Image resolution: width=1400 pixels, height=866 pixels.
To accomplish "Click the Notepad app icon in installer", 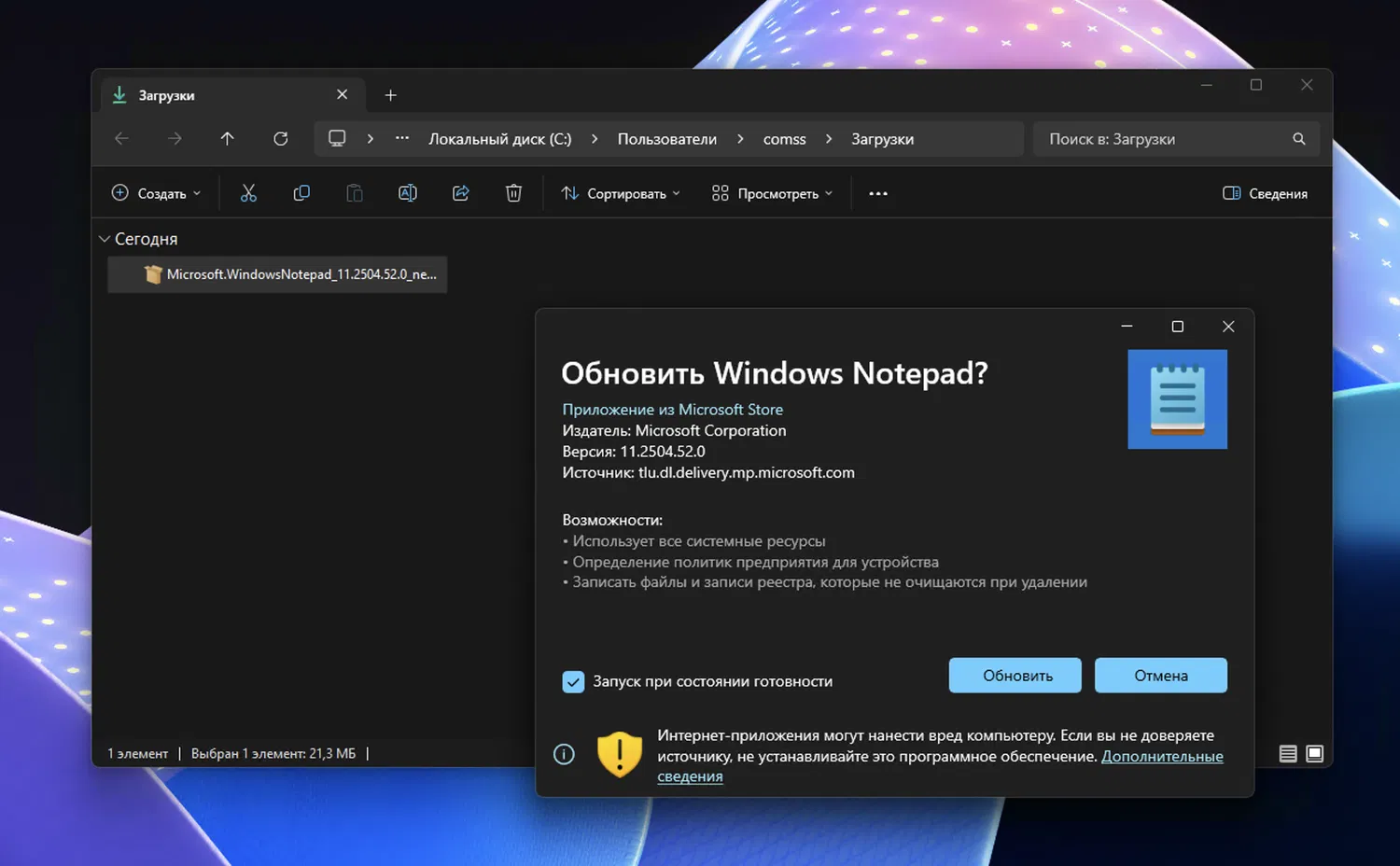I will [1177, 399].
